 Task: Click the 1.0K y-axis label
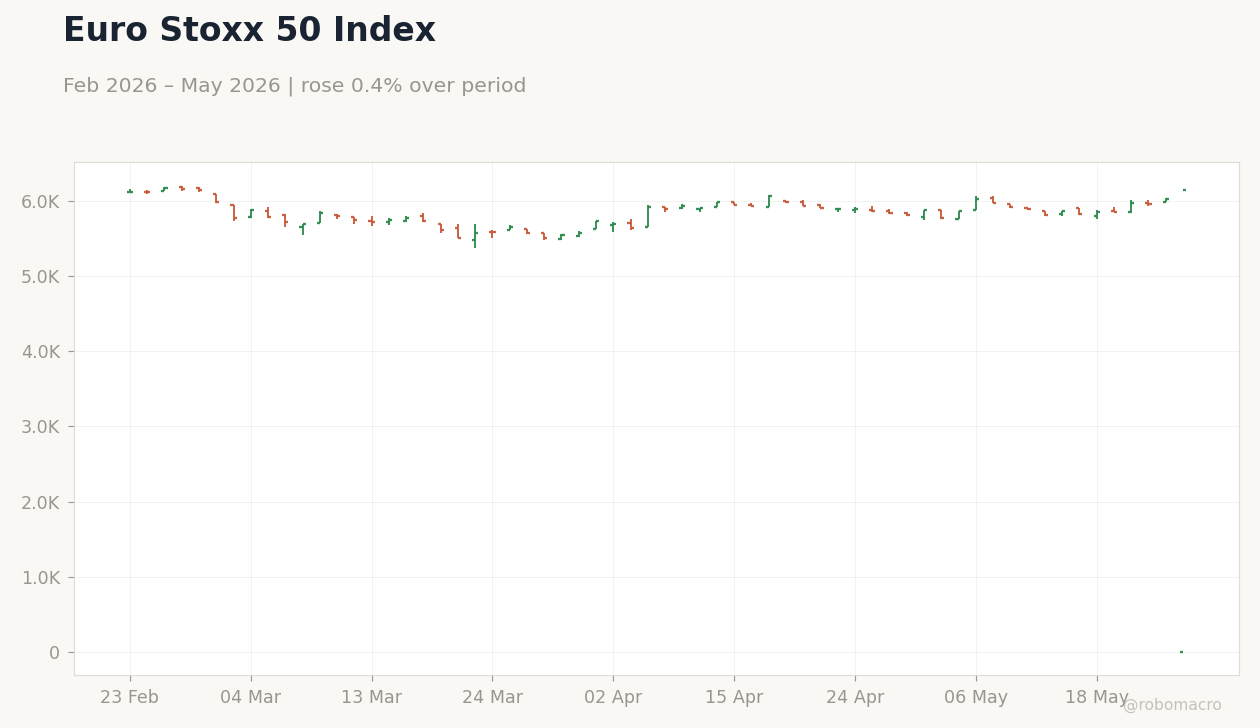[x=41, y=577]
